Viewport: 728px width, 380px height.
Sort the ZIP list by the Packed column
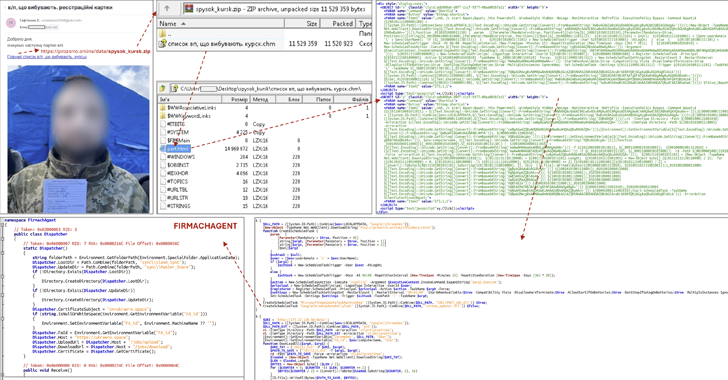338,23
